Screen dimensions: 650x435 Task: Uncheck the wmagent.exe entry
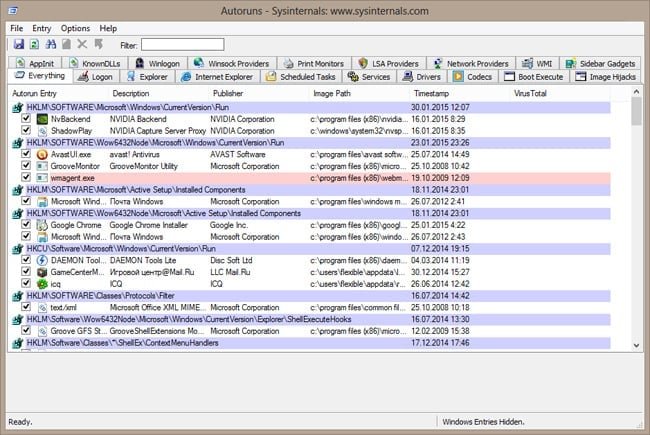[26, 177]
